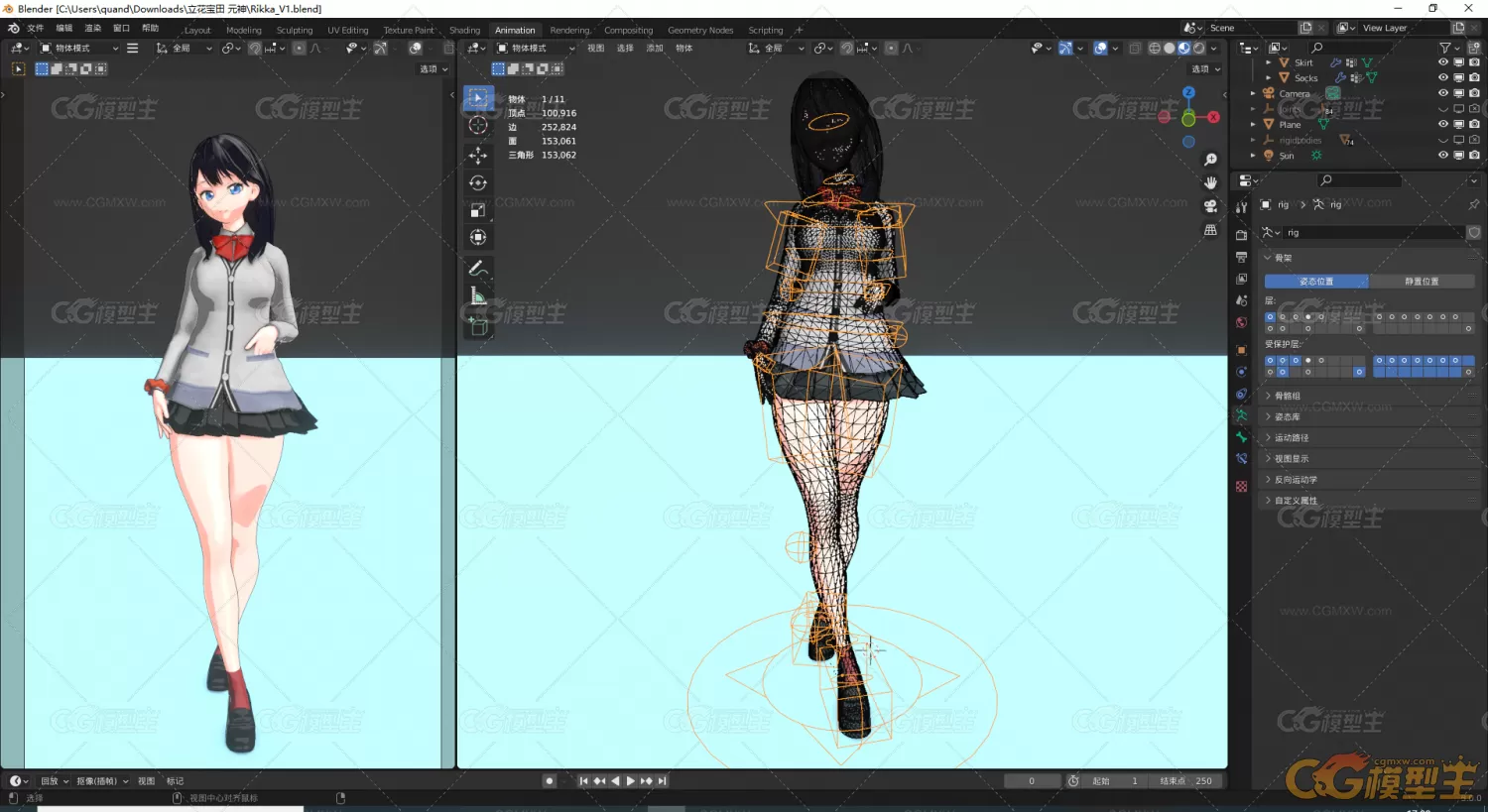Select 静置位置 rest position button
1488x812 pixels.
pos(1422,282)
